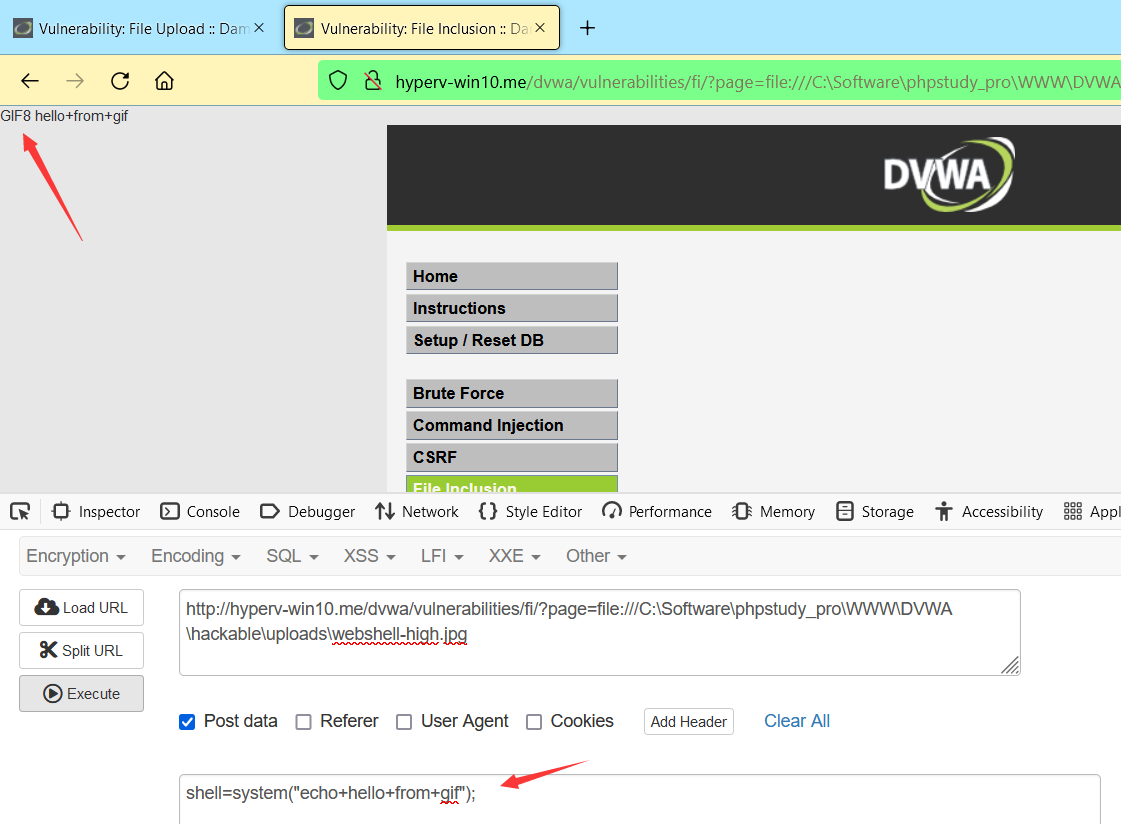Close the File Upload tab

[259, 28]
